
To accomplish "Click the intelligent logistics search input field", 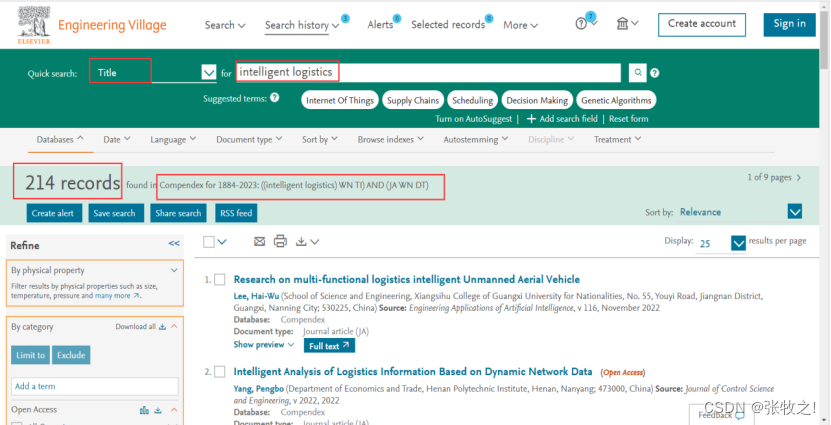I will 428,73.
